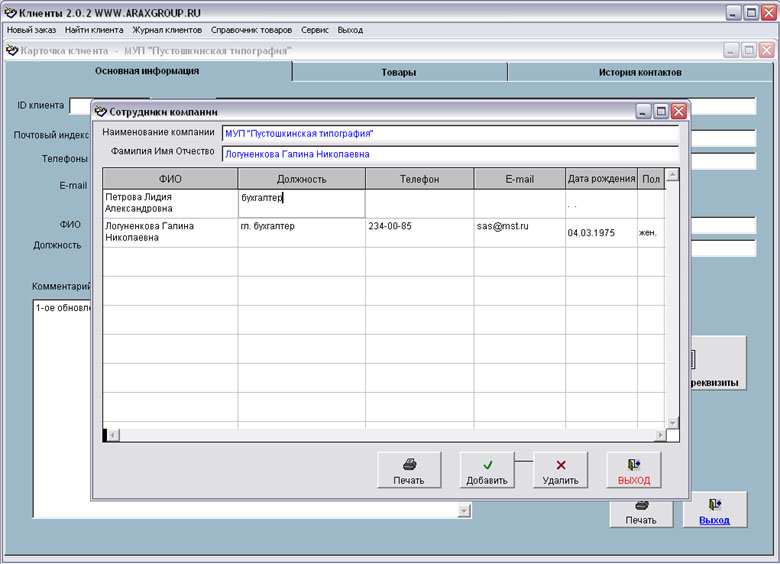Switch to the История контактов tab
Screen dimensions: 780x564
tap(640, 72)
